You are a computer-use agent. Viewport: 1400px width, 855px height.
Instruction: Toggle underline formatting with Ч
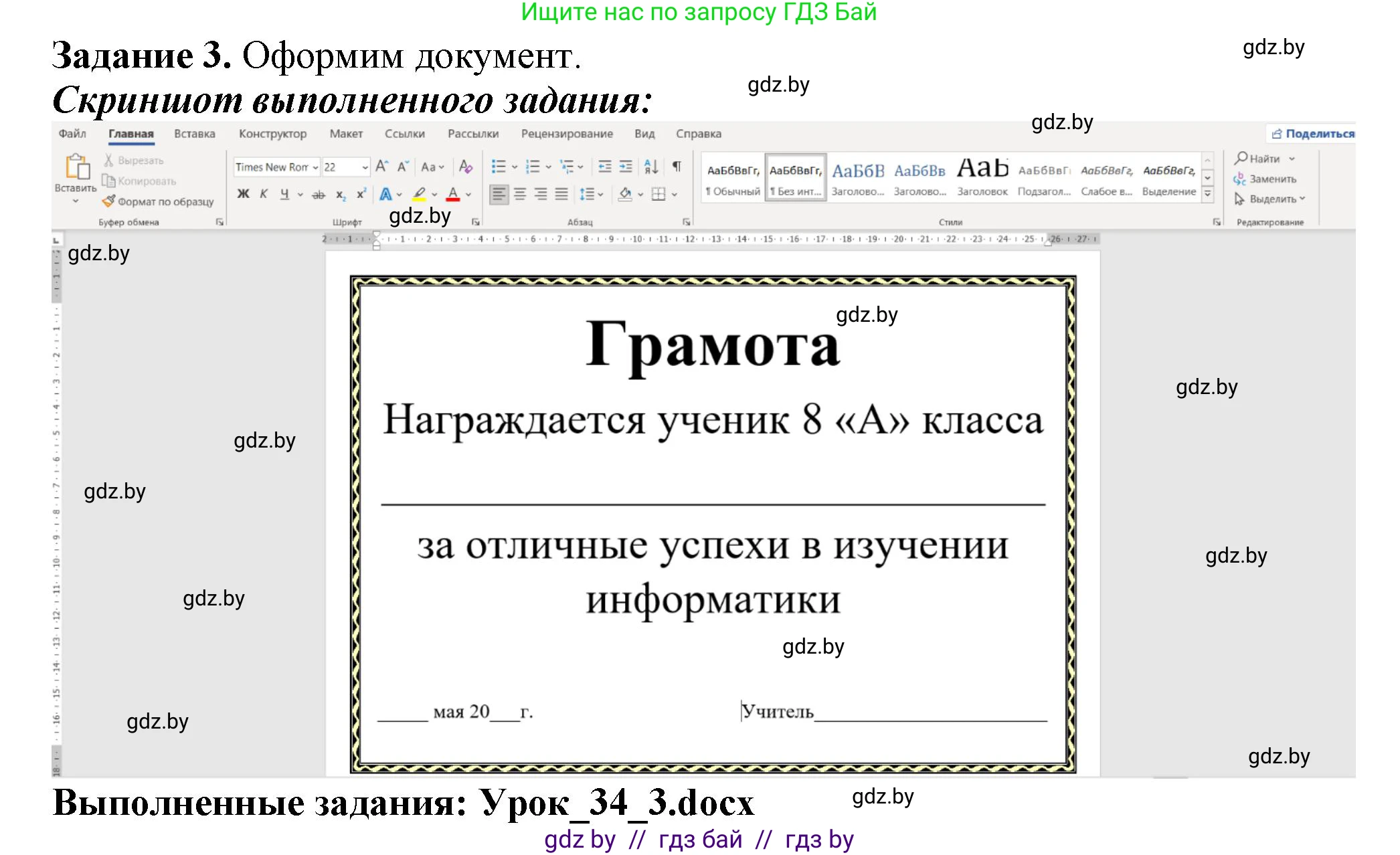click(286, 195)
